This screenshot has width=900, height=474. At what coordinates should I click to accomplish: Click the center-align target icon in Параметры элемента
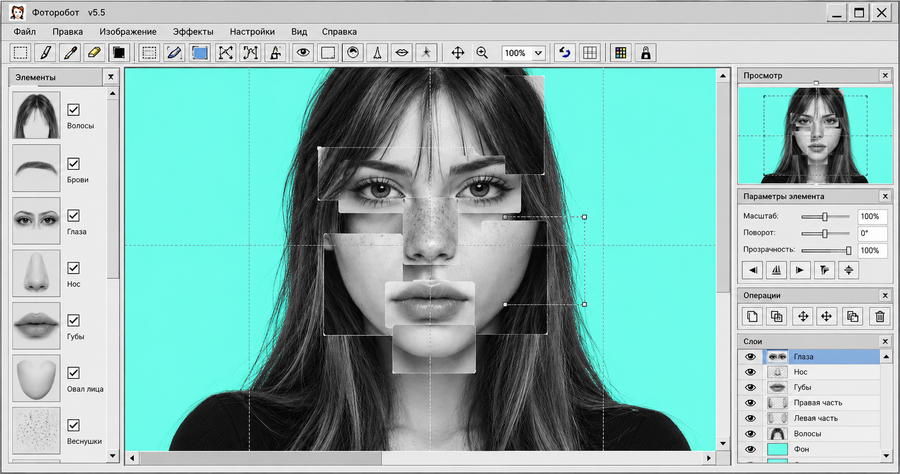click(x=848, y=270)
